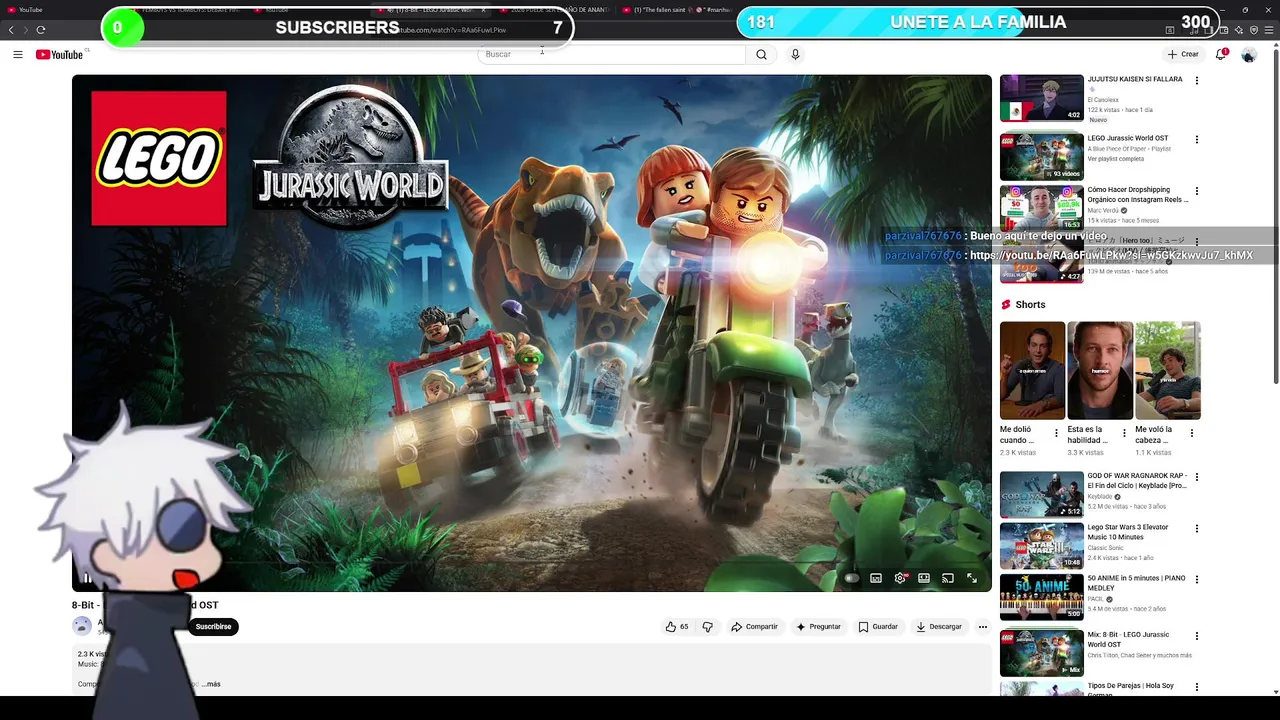Click 'GOD OF WAR RAGNAROK RAP' title

(1137, 481)
